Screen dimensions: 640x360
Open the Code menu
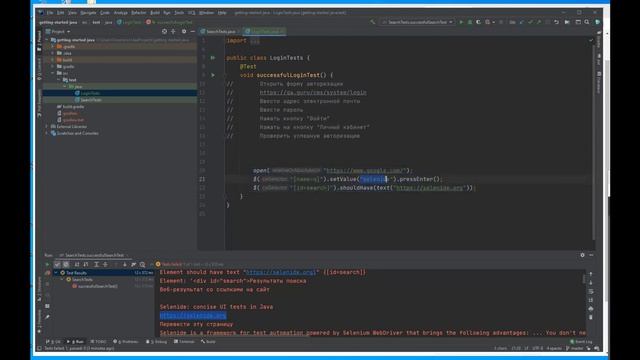pyautogui.click(x=105, y=13)
